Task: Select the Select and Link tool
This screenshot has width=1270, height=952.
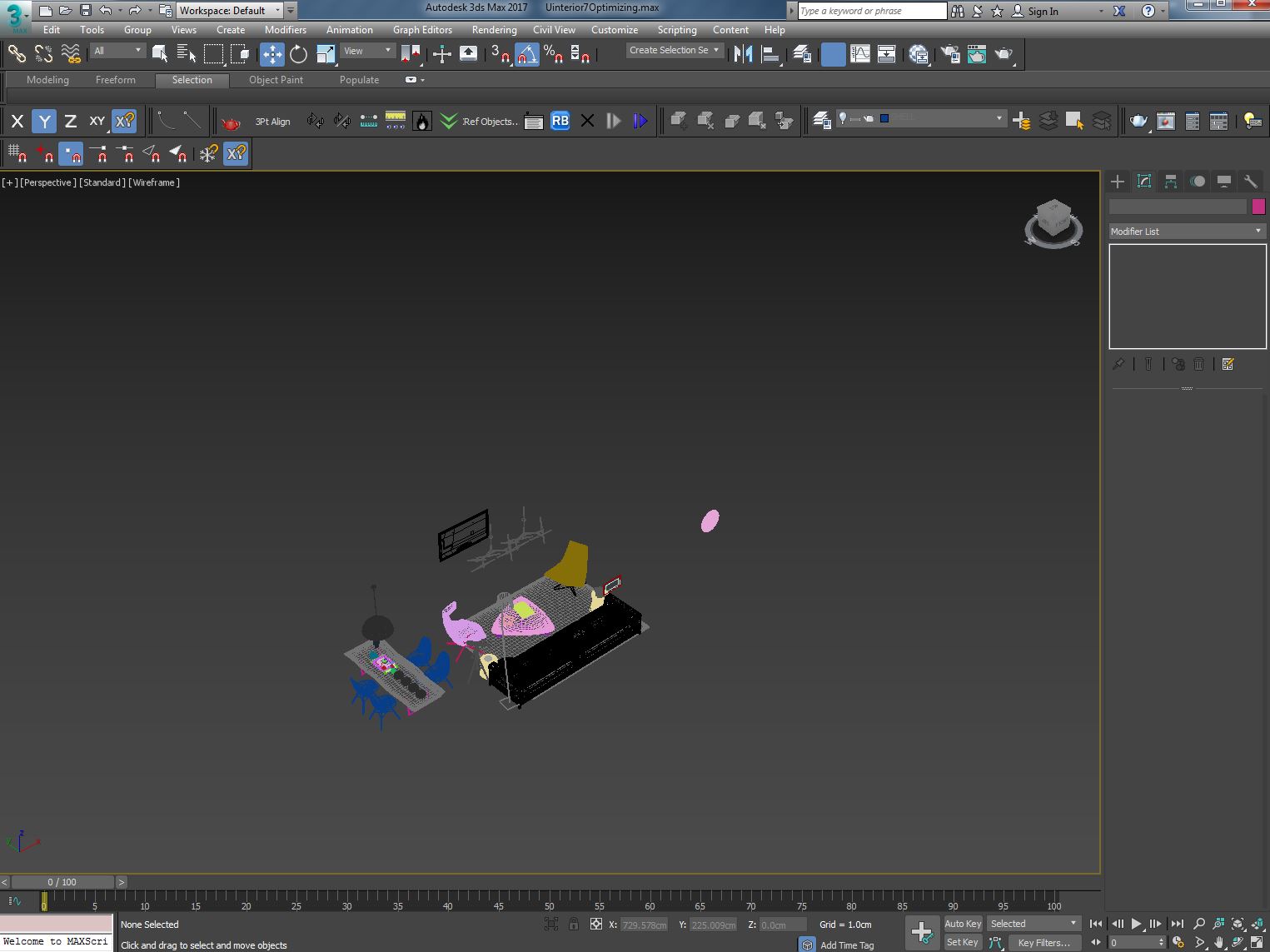Action: [17, 54]
